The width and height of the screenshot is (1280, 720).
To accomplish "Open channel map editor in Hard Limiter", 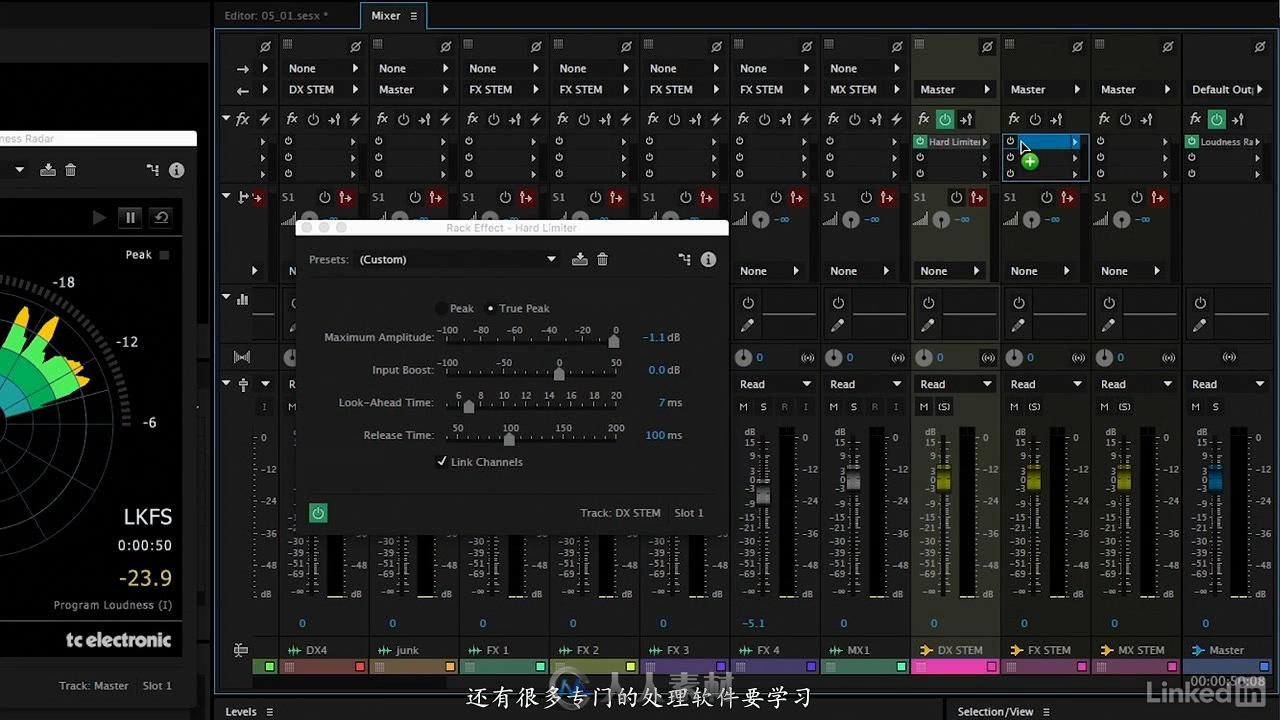I will pyautogui.click(x=684, y=260).
